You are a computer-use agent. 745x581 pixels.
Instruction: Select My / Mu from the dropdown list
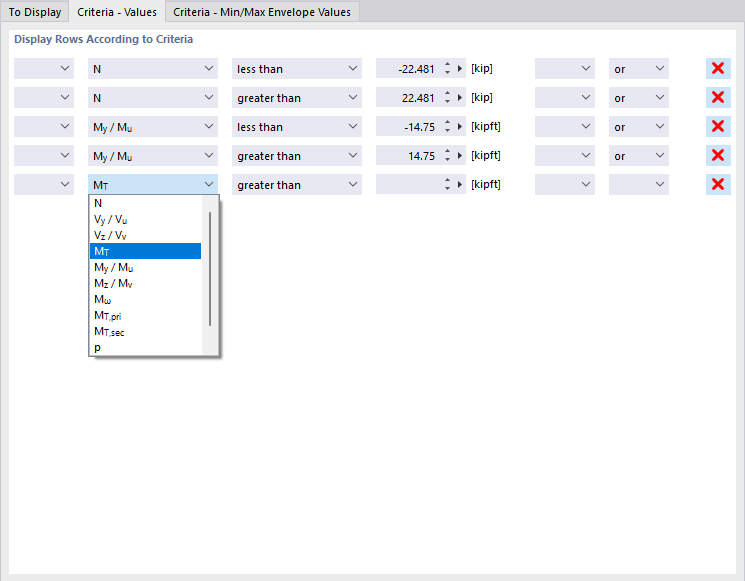click(x=145, y=267)
